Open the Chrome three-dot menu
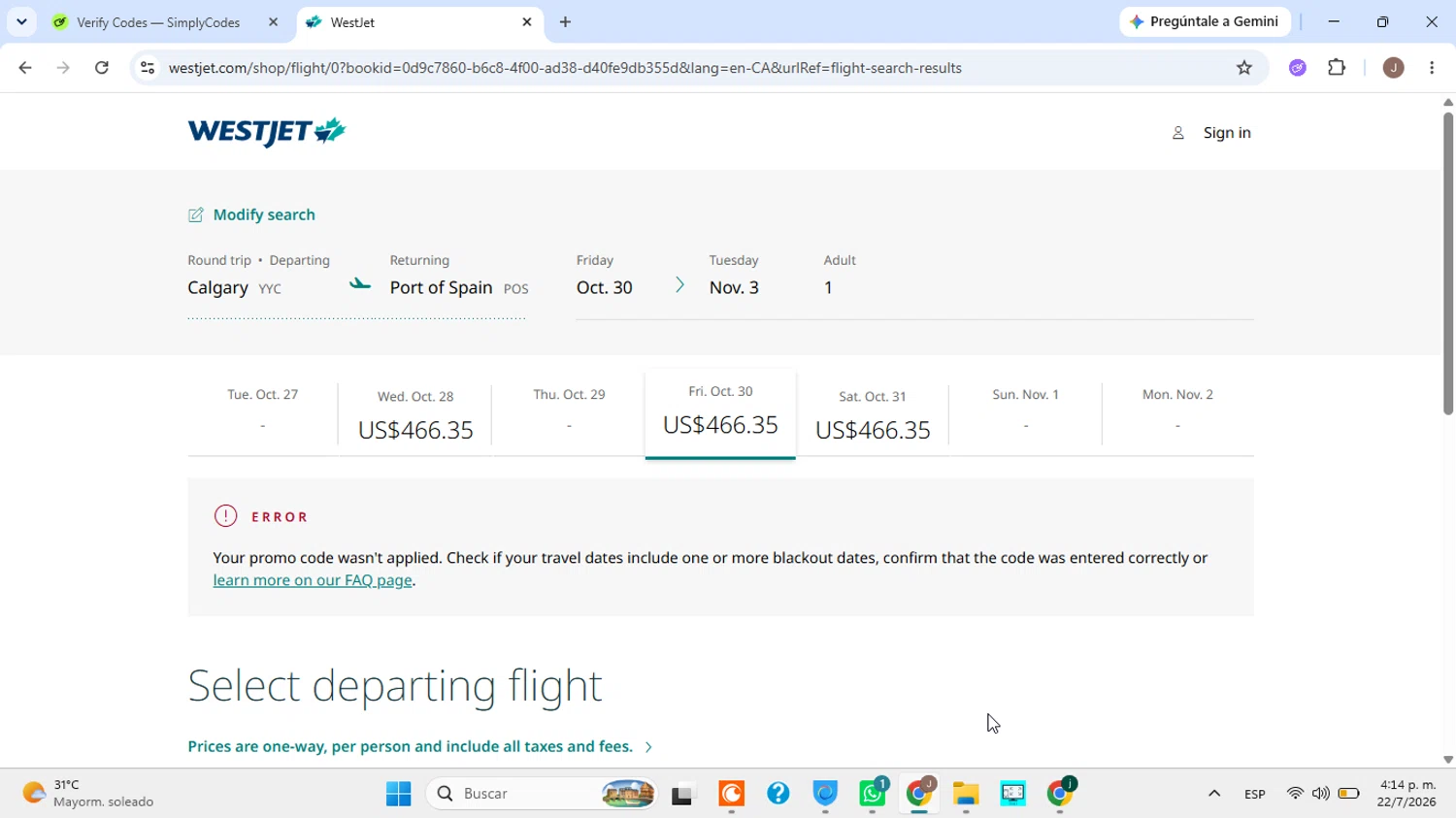 (1432, 67)
